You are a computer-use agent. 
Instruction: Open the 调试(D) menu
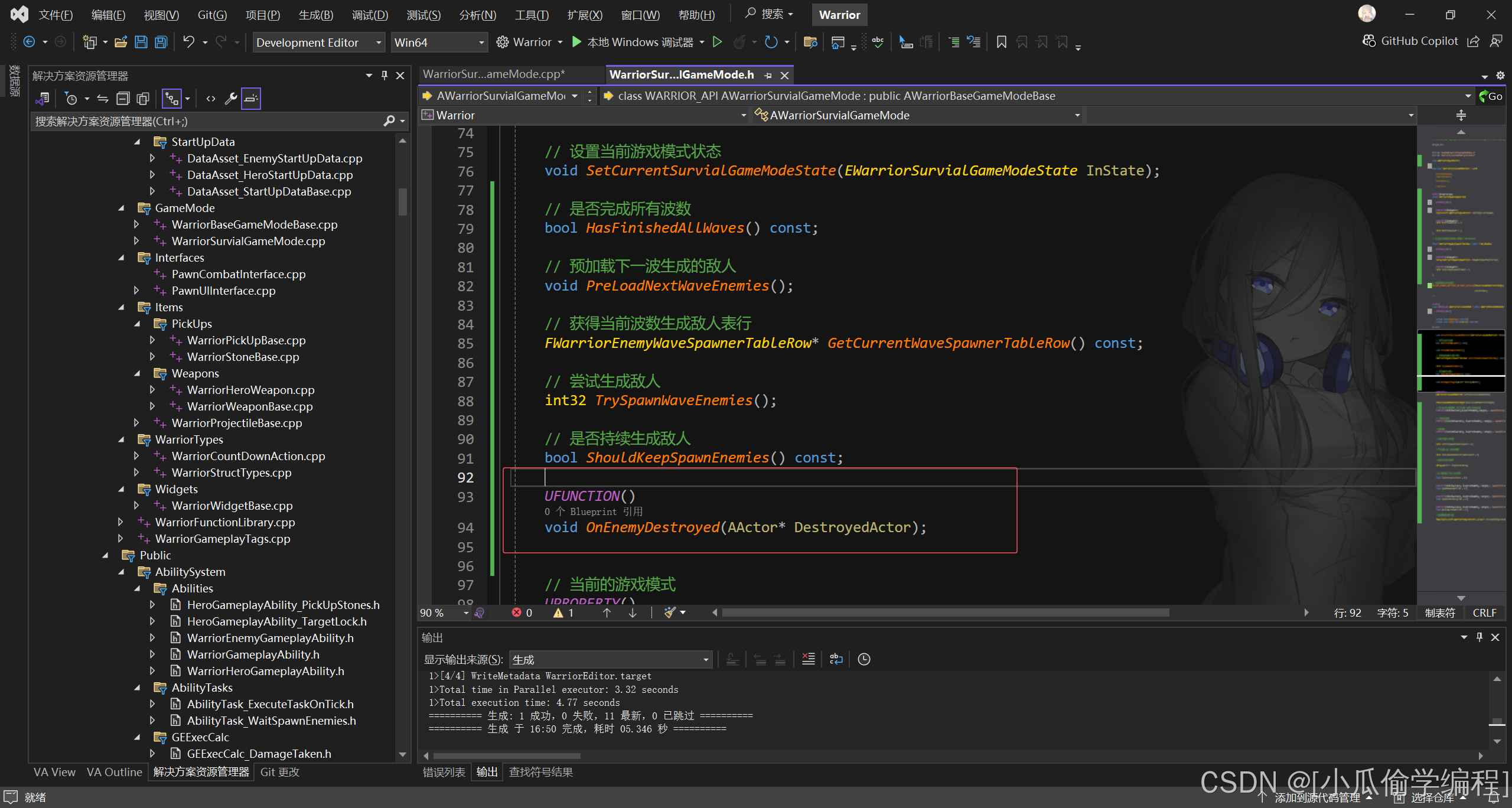370,15
